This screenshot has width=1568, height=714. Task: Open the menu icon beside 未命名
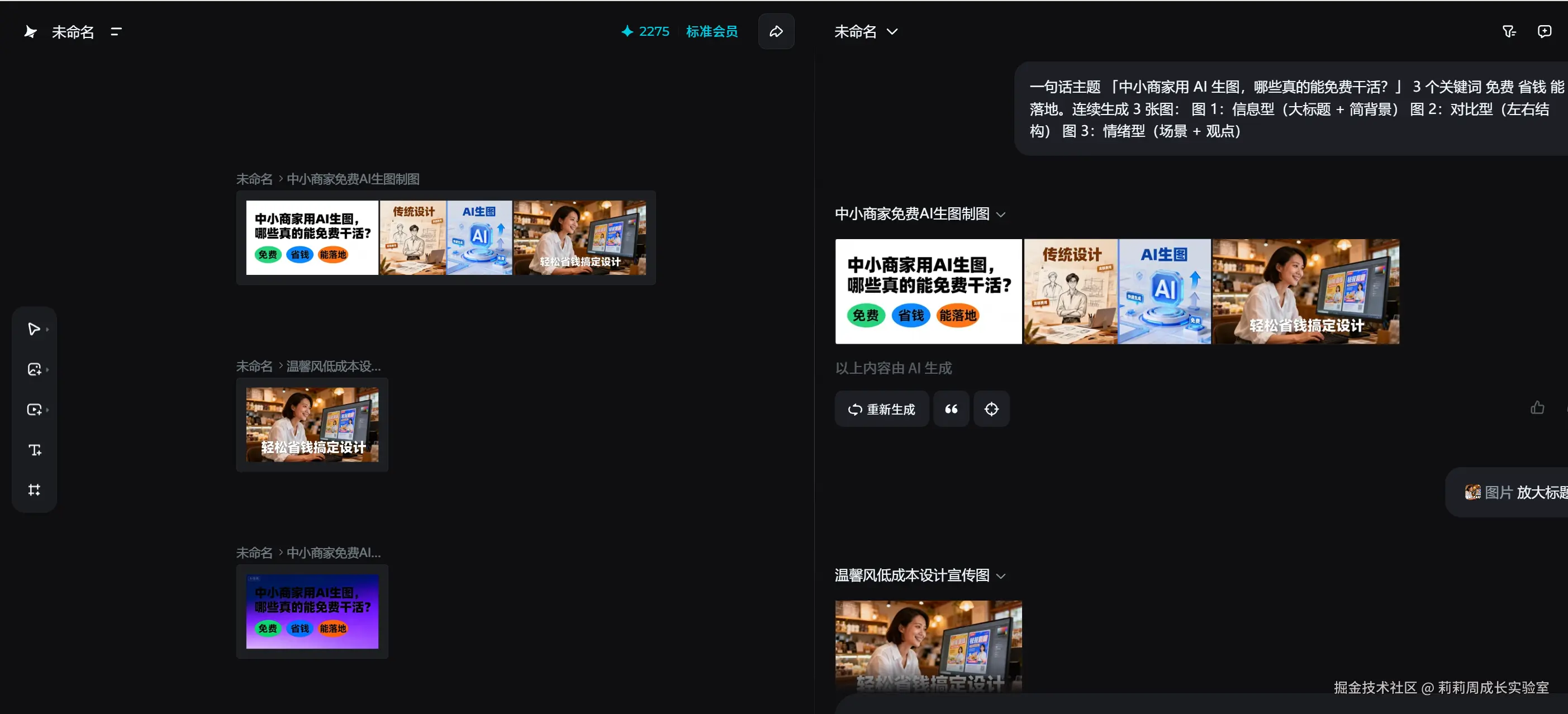point(116,31)
